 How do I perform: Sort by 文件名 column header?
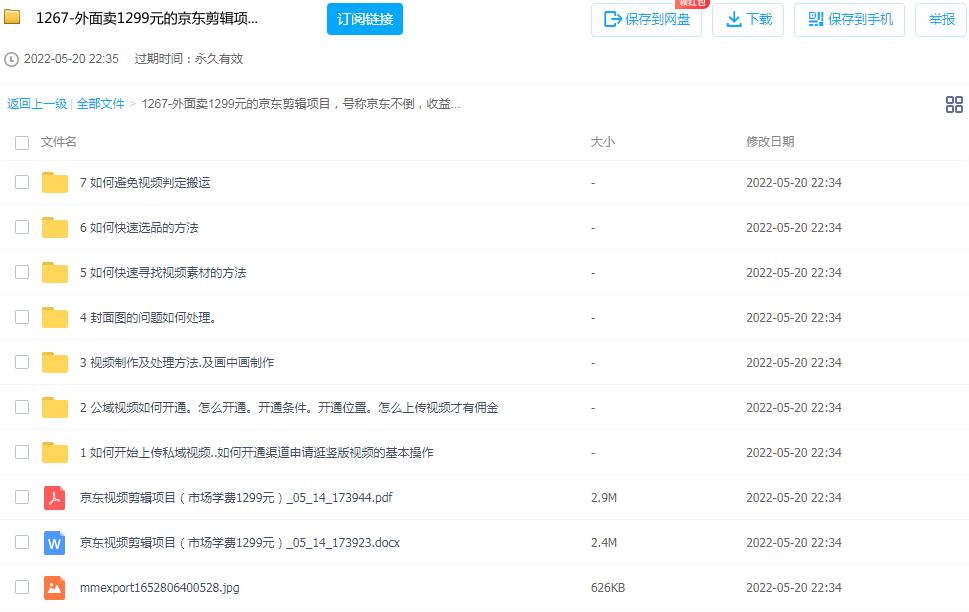tap(59, 142)
